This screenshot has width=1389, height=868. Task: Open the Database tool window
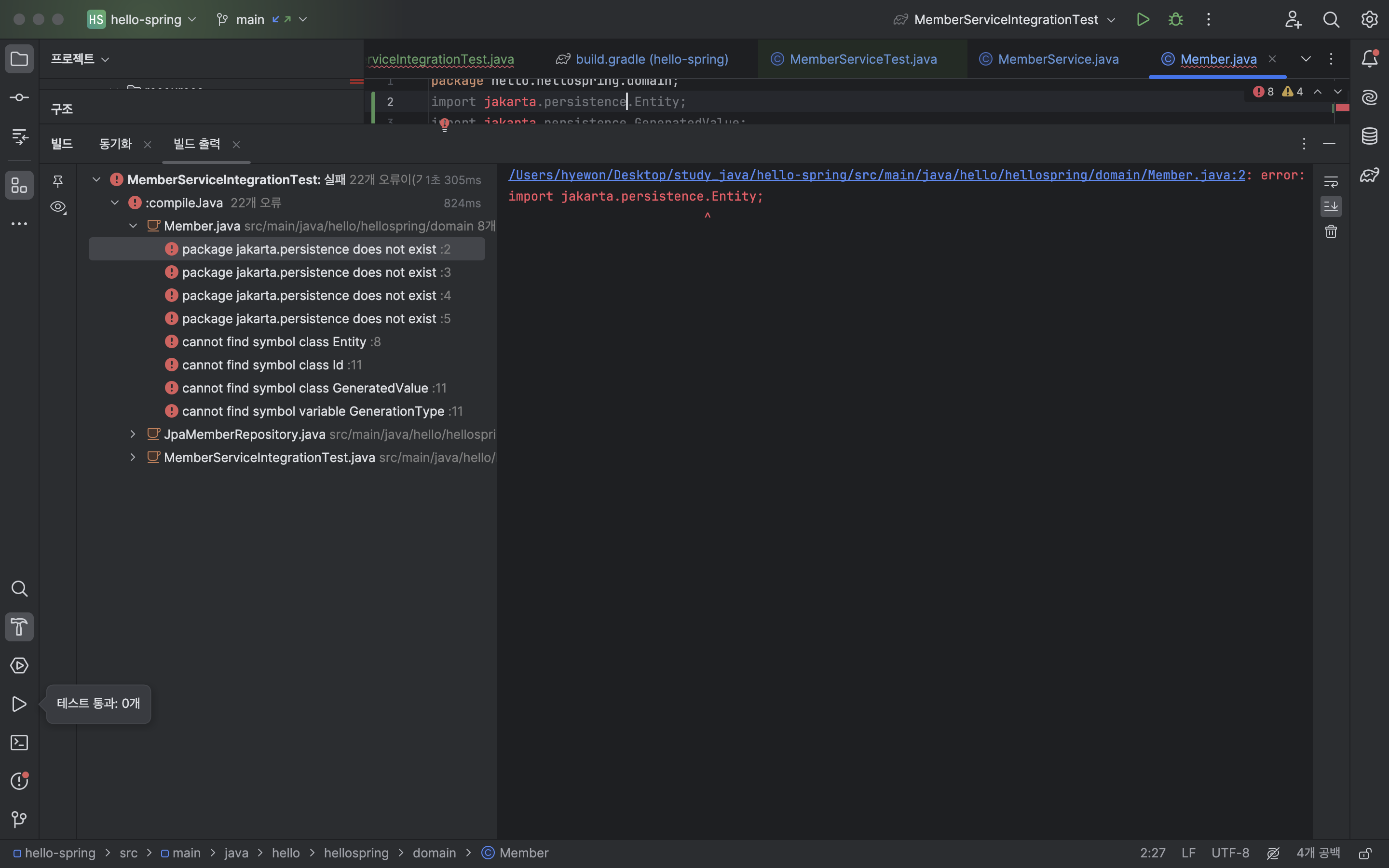(x=1370, y=136)
